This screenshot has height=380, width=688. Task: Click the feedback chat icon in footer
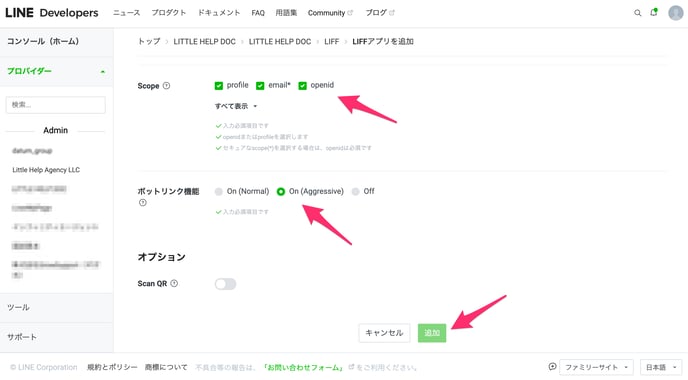coord(552,367)
